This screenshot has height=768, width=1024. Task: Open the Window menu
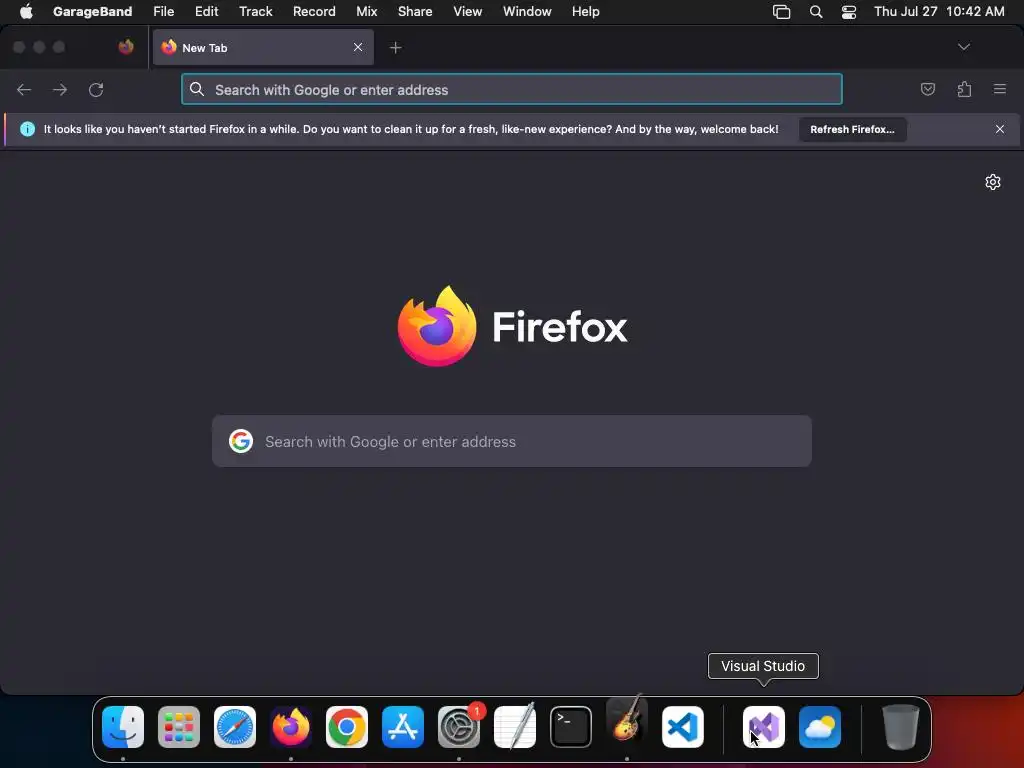[x=527, y=11]
